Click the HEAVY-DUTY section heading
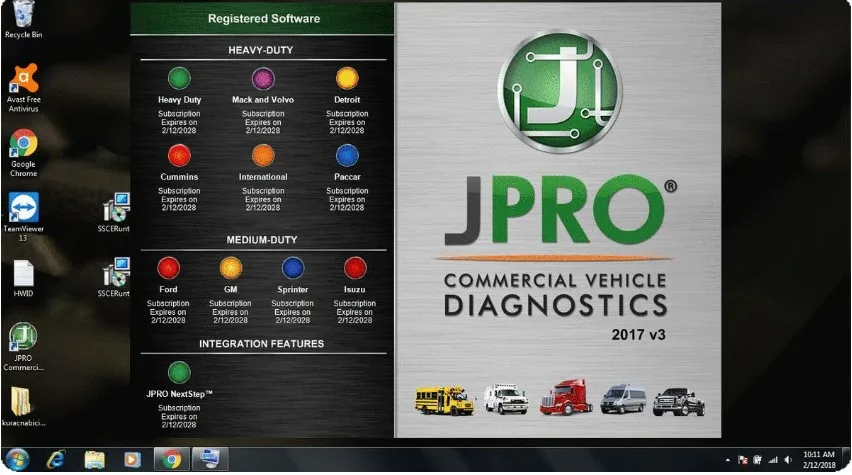Viewport: 852px width, 475px height. tap(261, 50)
